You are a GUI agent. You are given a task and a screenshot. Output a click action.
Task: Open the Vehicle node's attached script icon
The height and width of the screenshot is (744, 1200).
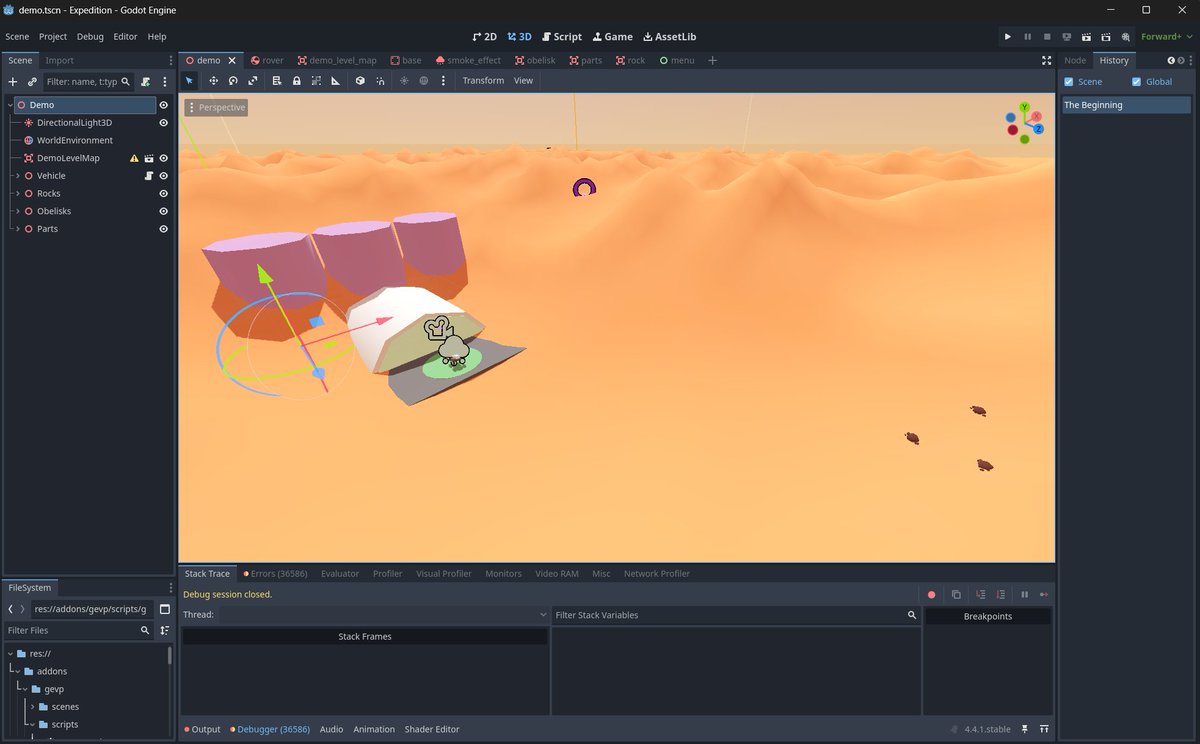(x=148, y=176)
